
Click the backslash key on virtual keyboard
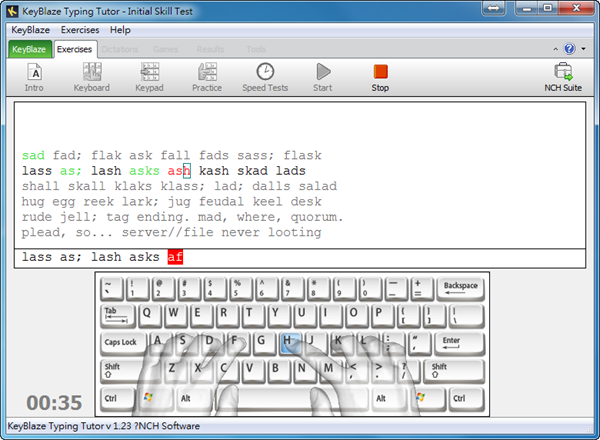click(467, 316)
